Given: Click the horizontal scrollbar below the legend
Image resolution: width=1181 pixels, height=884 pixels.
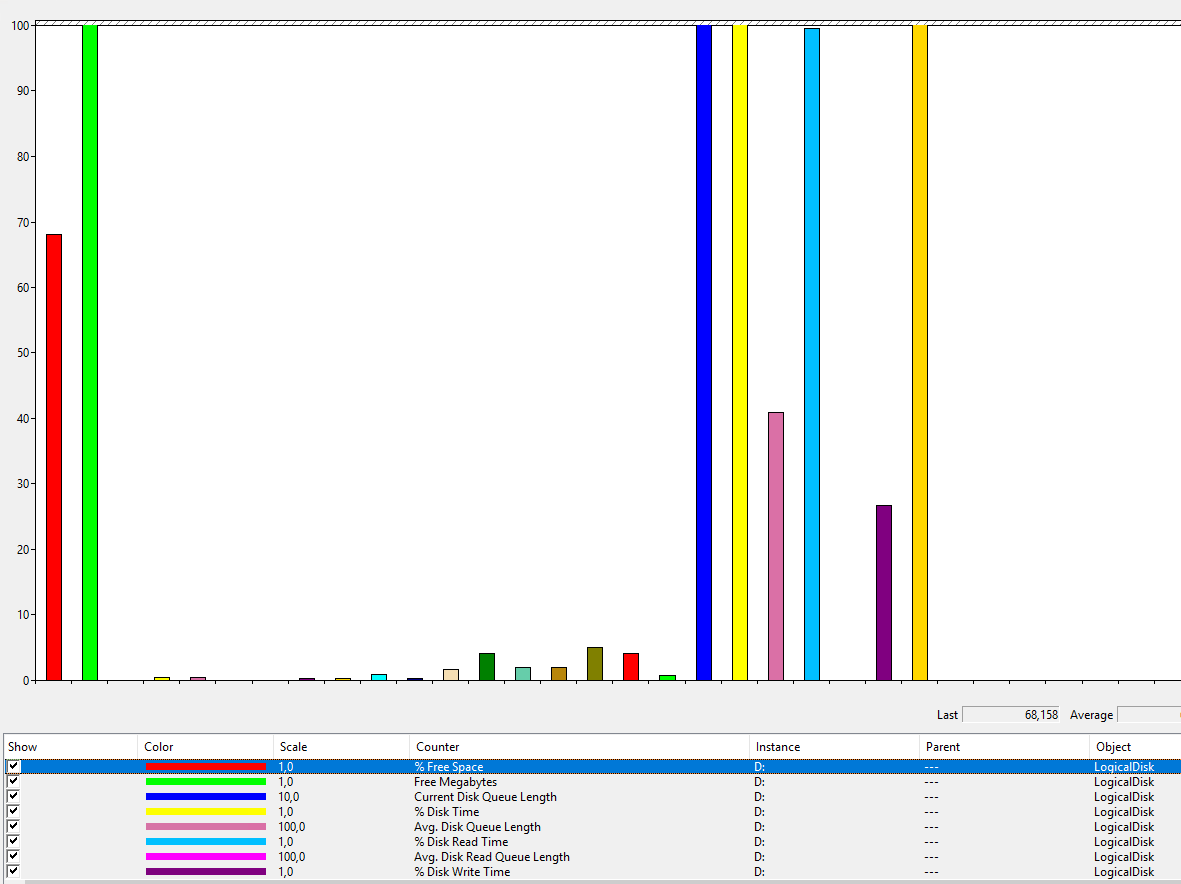Looking at the screenshot, I should point(600,881).
